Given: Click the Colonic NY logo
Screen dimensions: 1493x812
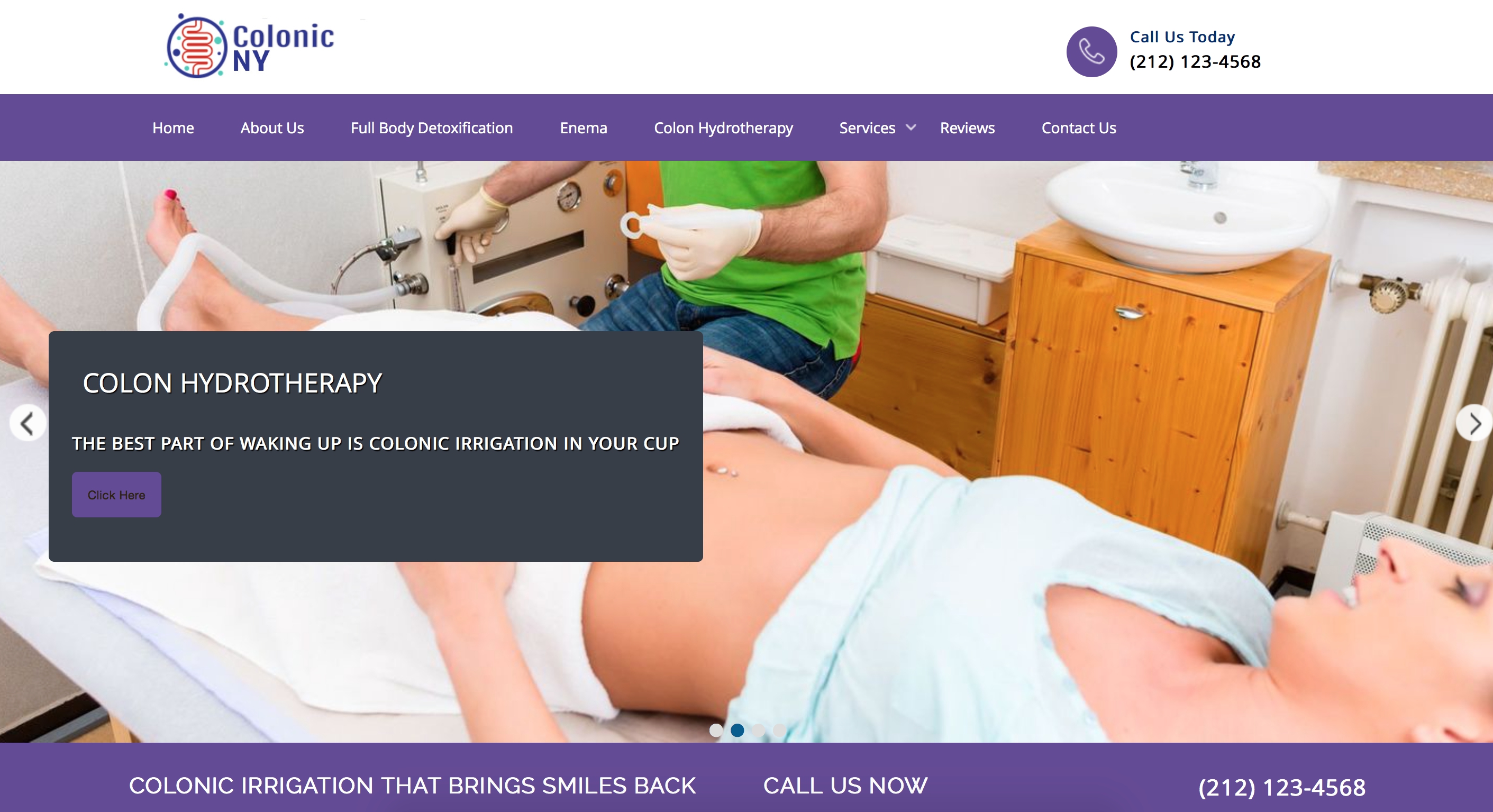Looking at the screenshot, I should click(250, 47).
